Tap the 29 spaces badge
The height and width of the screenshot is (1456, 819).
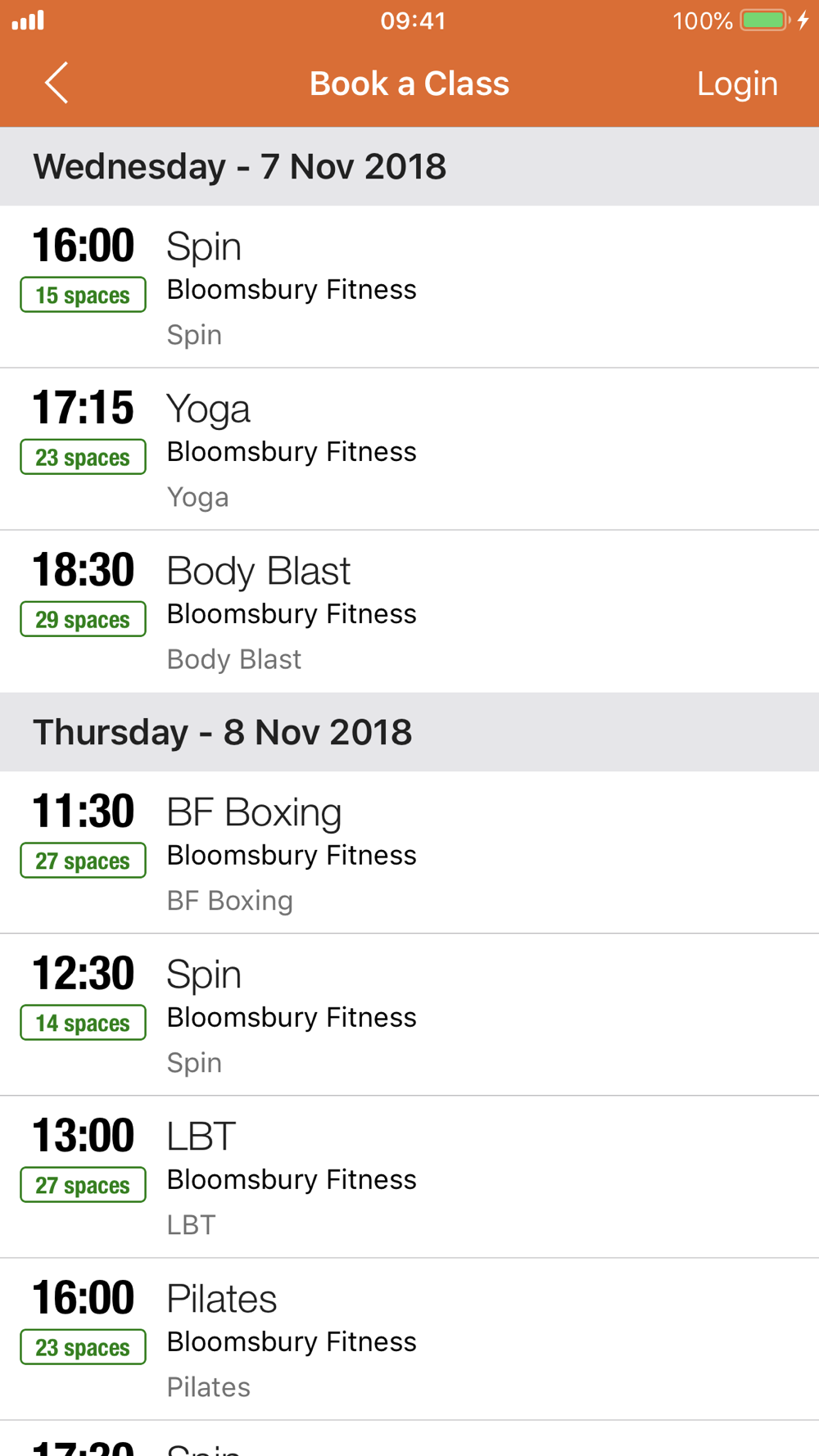(x=83, y=619)
